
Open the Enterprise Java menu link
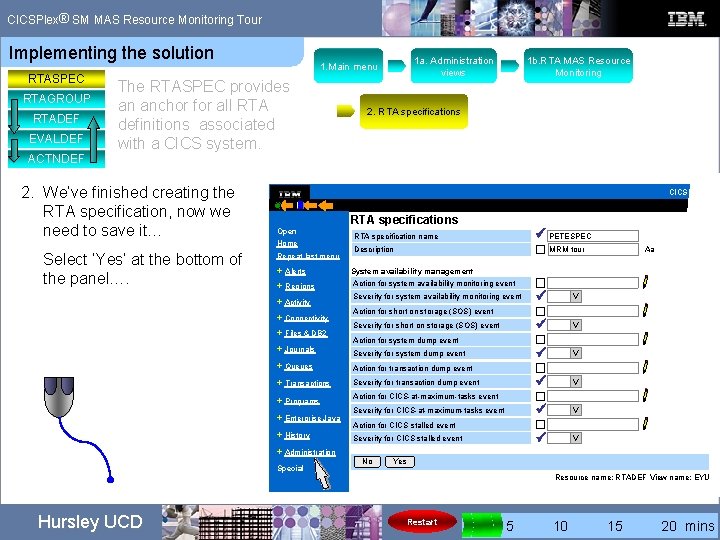click(x=312, y=418)
